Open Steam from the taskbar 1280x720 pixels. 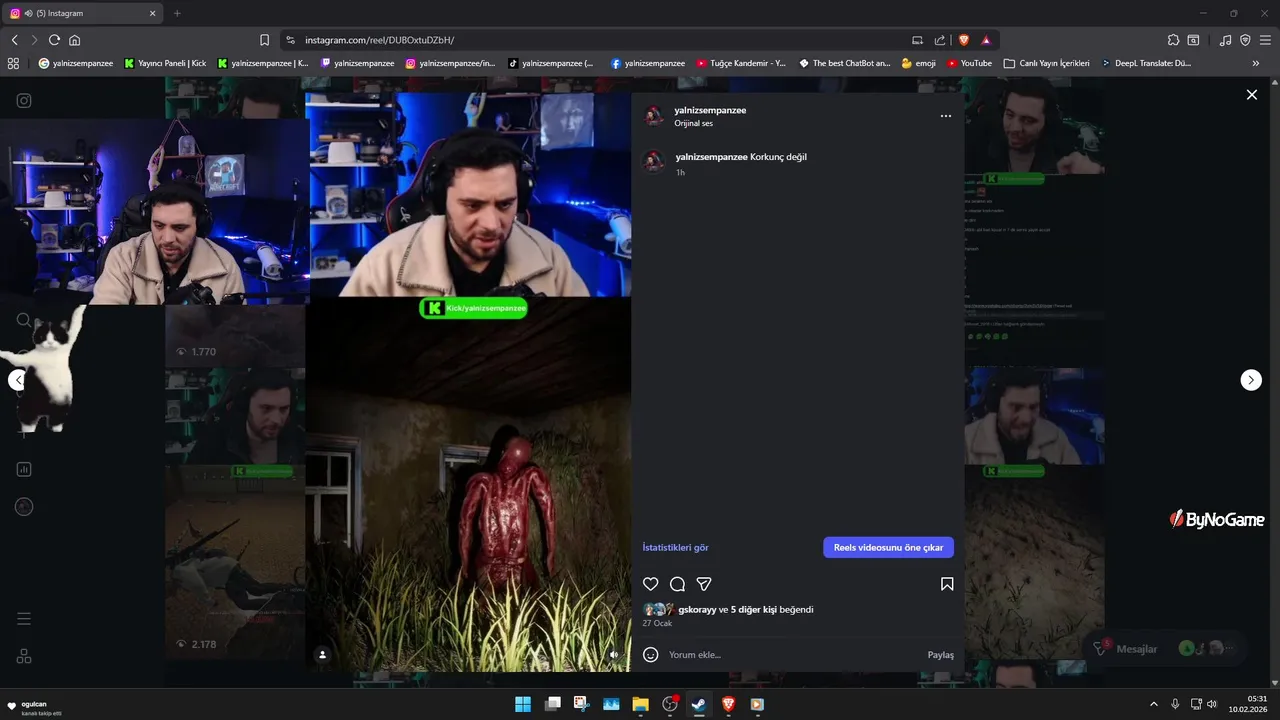(698, 704)
